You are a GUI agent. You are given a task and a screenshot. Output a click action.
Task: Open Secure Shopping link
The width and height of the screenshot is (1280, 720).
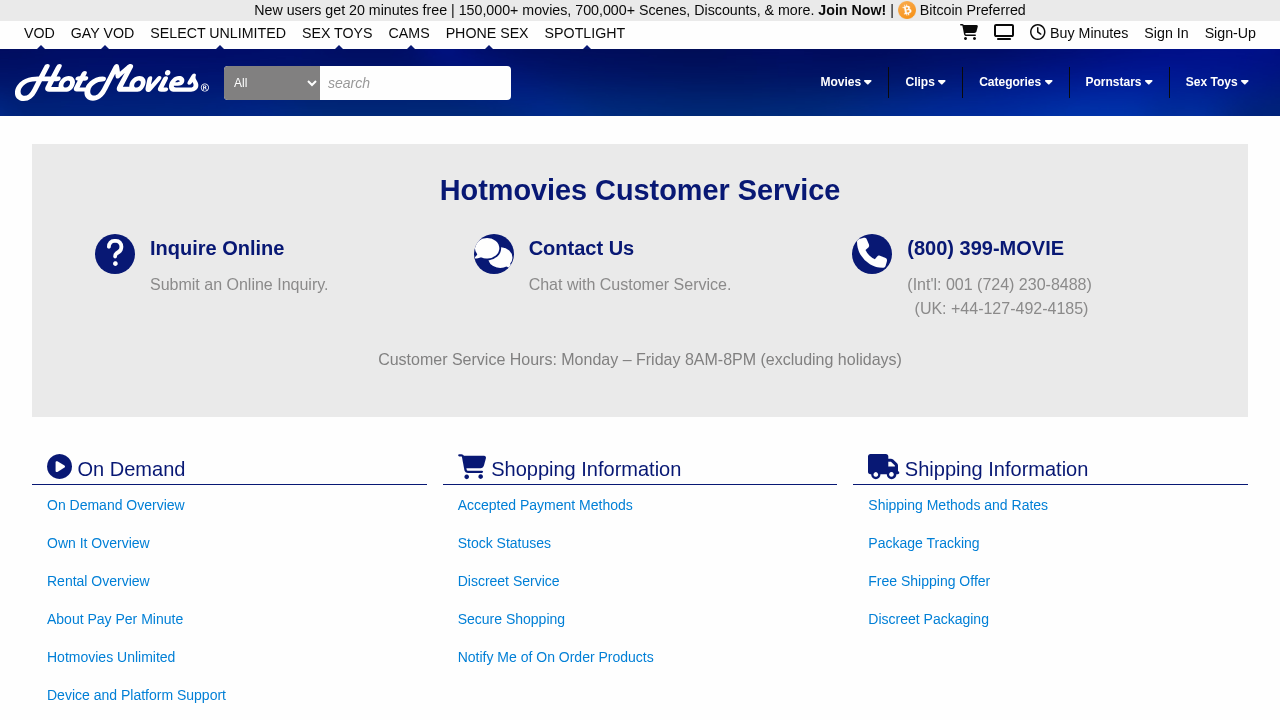[511, 619]
